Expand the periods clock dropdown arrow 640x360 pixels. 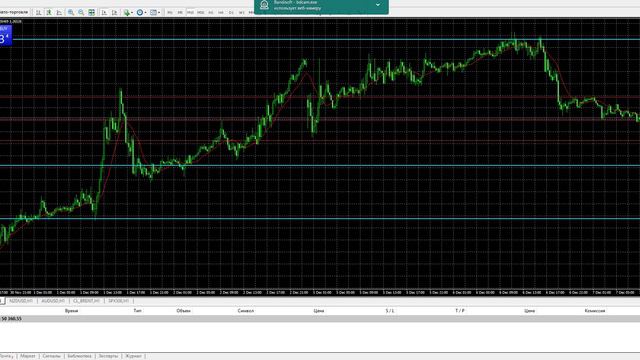click(x=145, y=13)
